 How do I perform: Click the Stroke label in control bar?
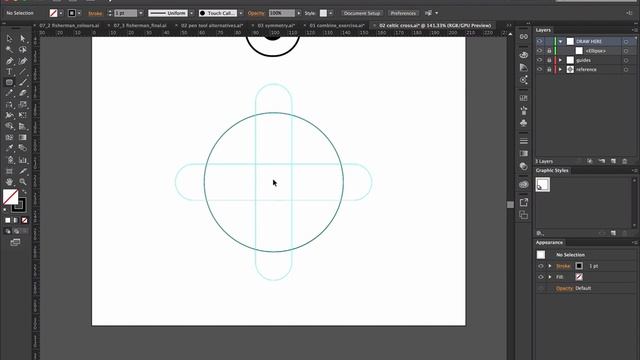pos(95,13)
